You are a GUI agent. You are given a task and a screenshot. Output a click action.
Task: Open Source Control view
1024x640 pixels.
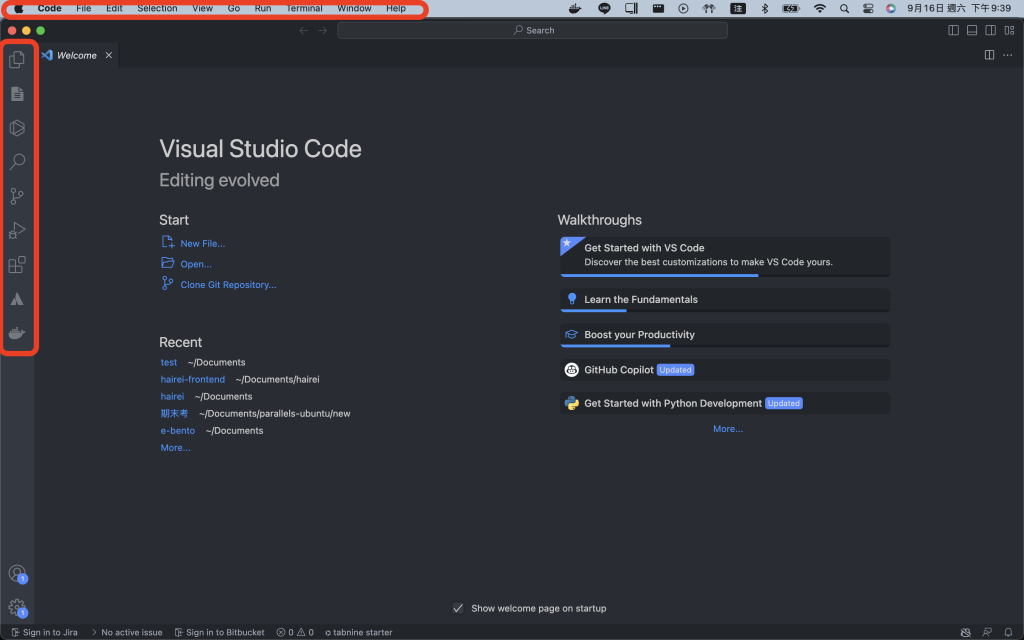(17, 196)
